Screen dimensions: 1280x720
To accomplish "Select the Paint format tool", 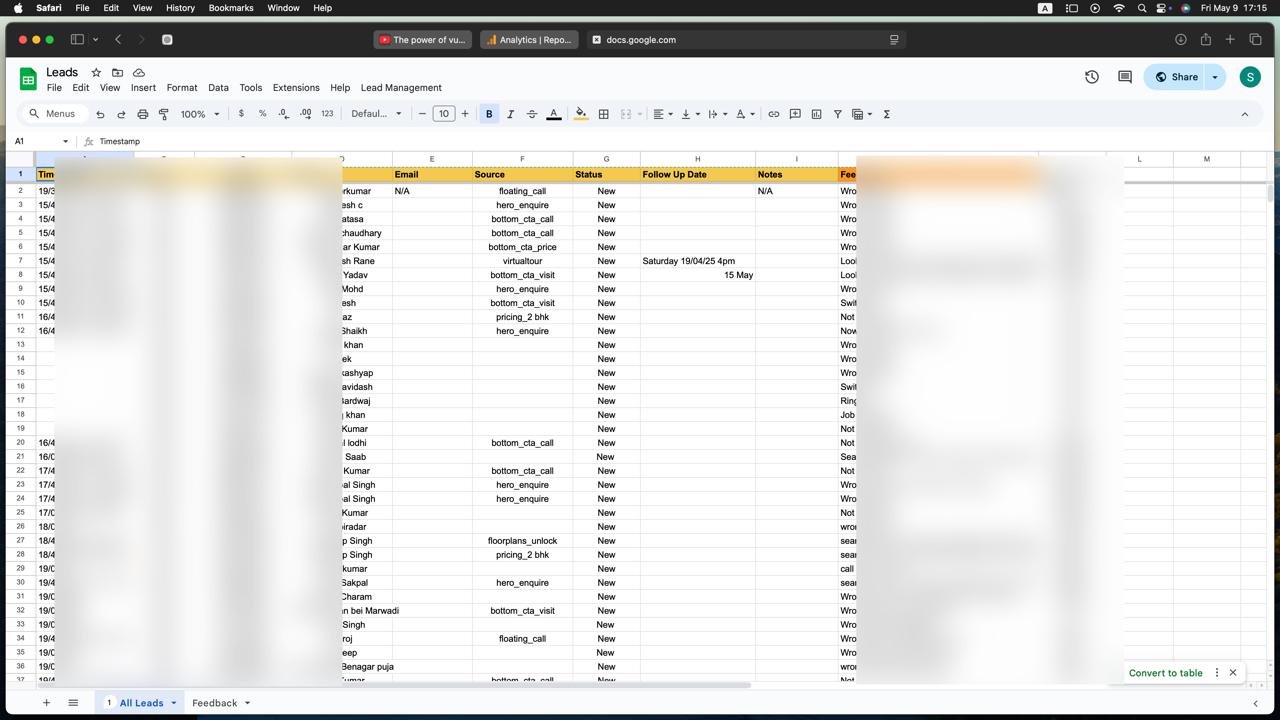I will [164, 113].
